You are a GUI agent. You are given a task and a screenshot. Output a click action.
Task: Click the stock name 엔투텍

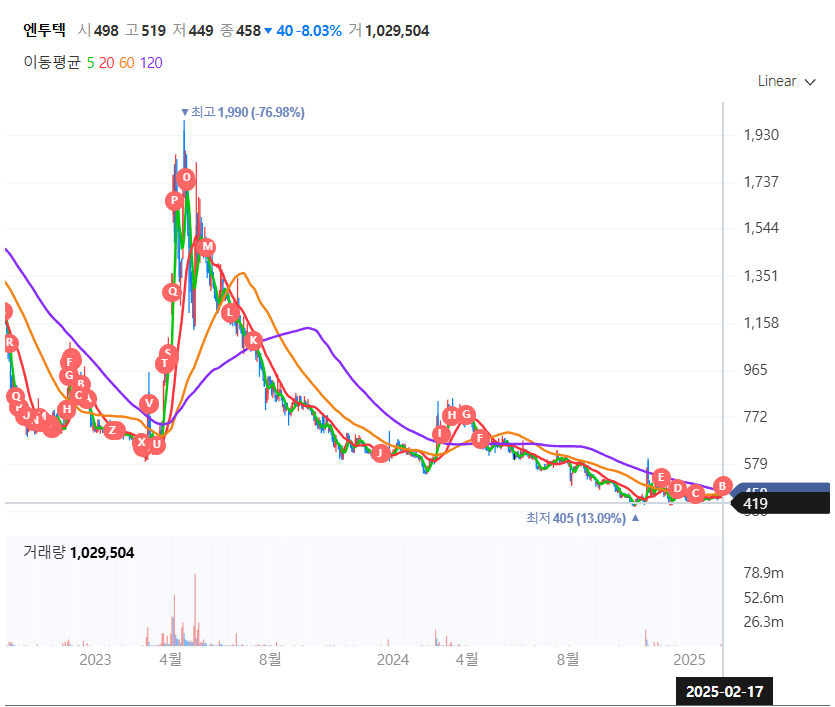[x=44, y=31]
